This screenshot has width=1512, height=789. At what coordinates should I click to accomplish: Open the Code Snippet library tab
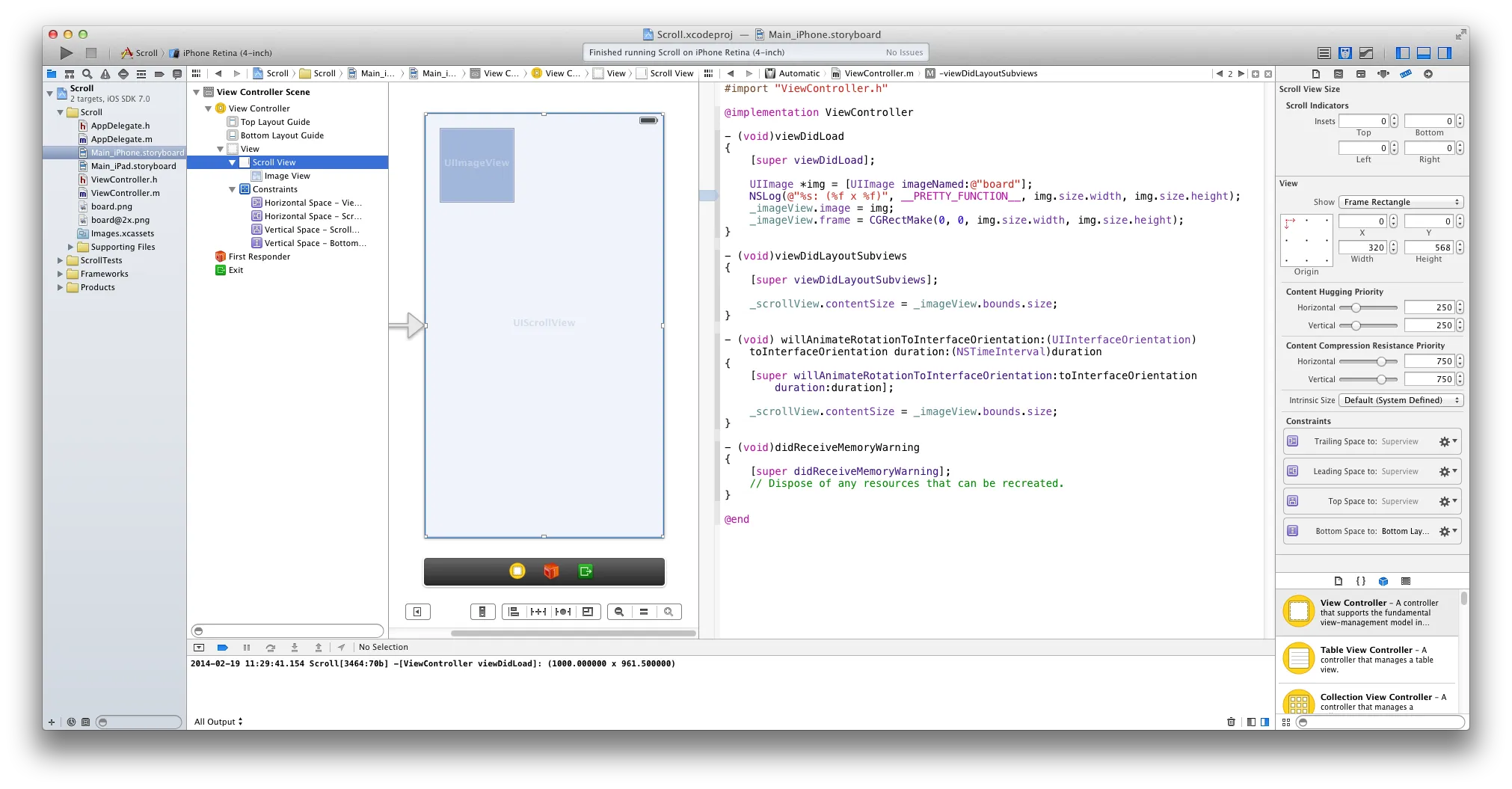[x=1361, y=581]
